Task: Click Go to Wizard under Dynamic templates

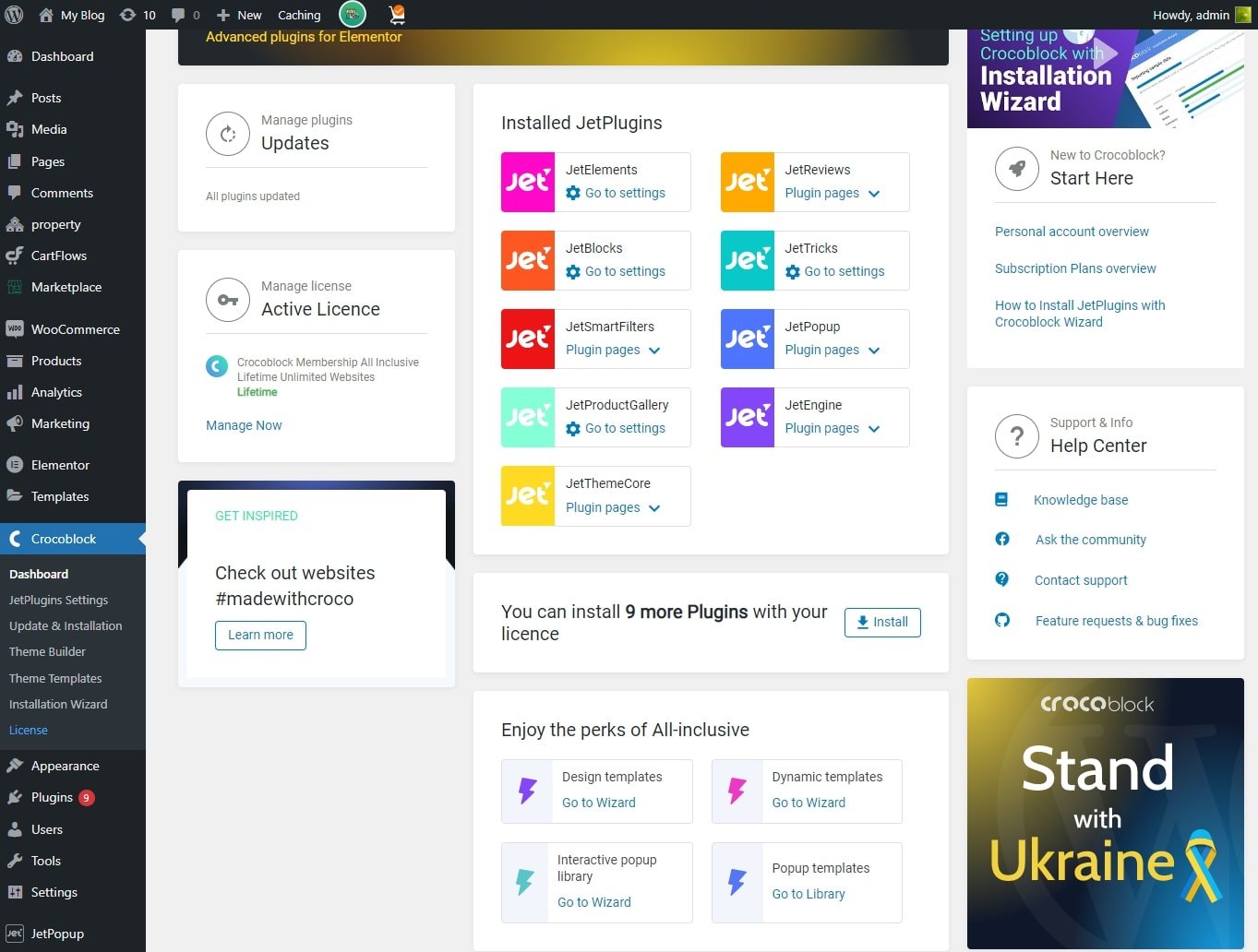Action: [809, 803]
